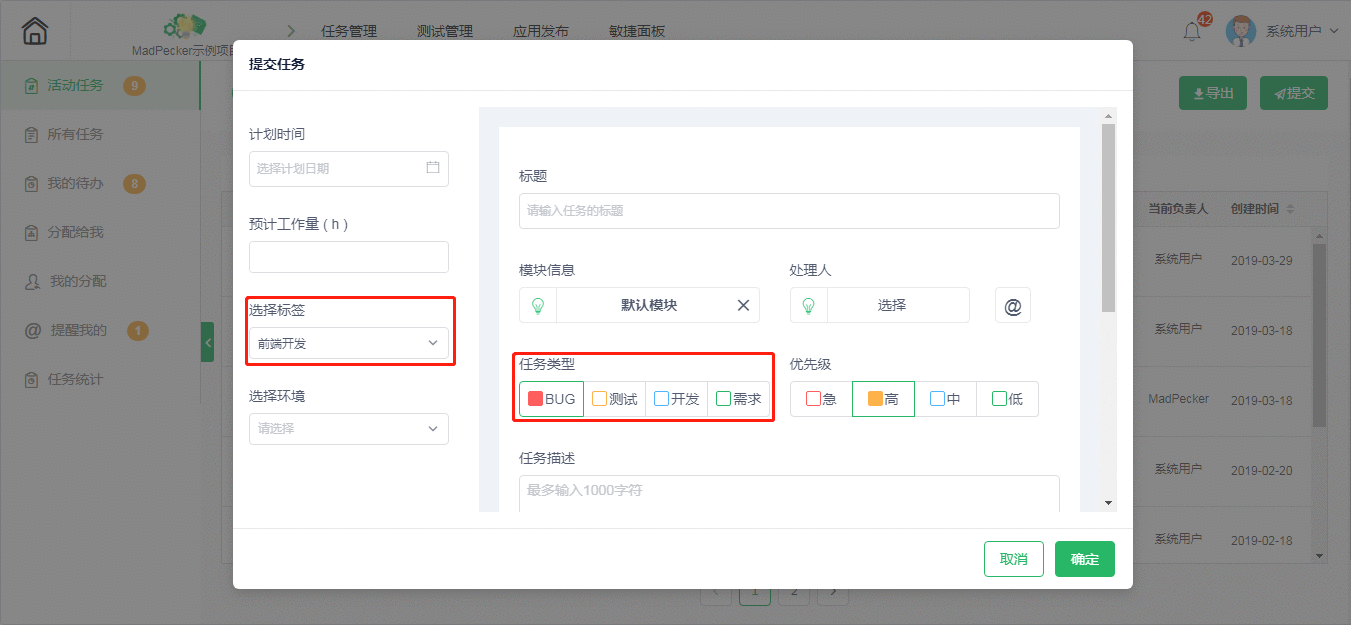The width and height of the screenshot is (1351, 625).
Task: Remove 默认模块 using the X icon
Action: click(743, 305)
